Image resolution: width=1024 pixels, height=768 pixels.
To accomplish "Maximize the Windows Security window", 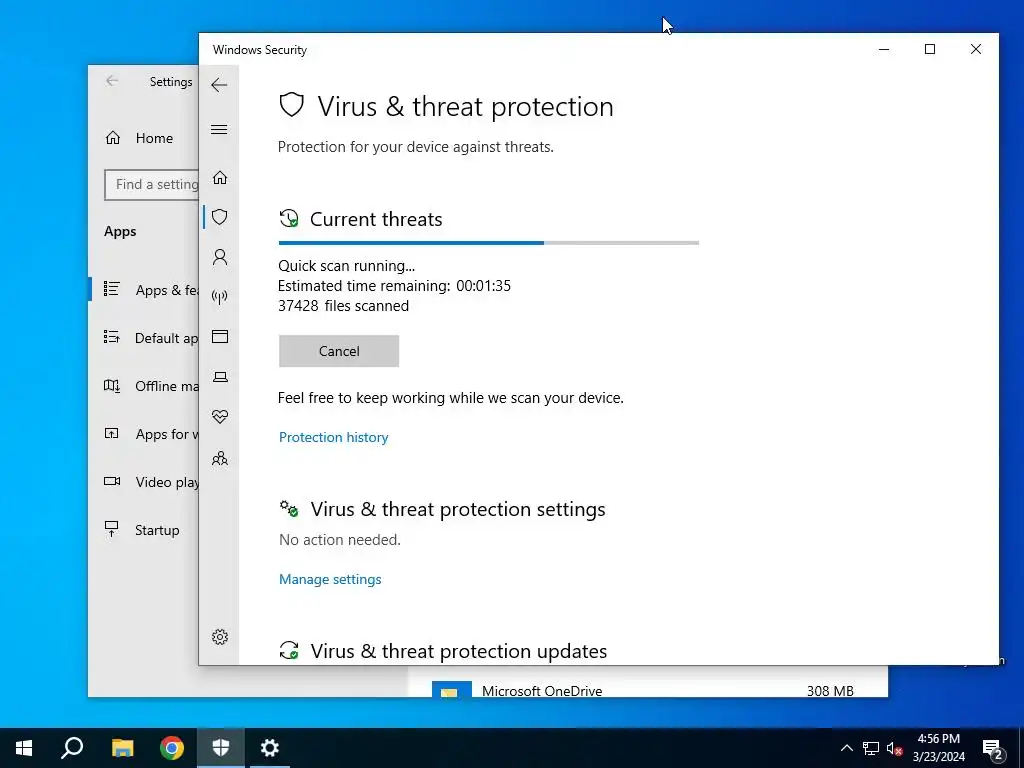I will [930, 49].
